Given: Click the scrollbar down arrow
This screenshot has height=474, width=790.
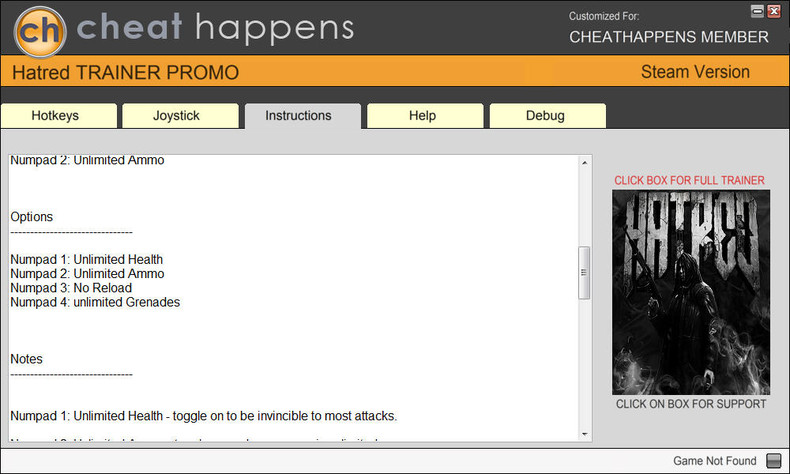Looking at the screenshot, I should point(584,434).
